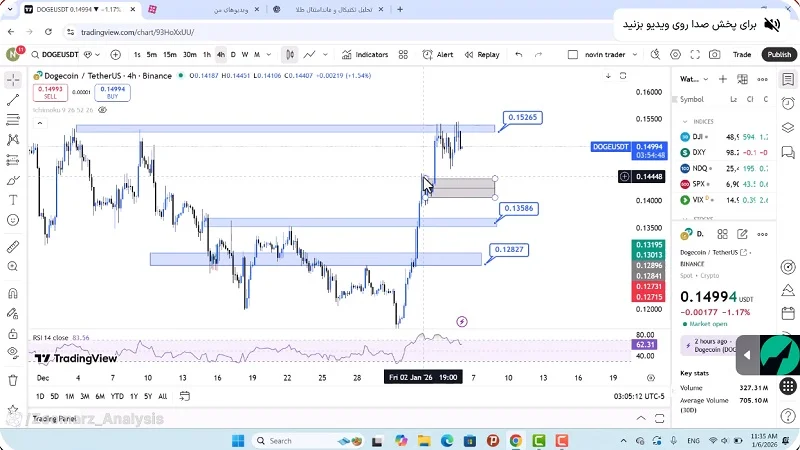Select the ruler Measure tool
This screenshot has width=800, height=450.
pos(13,246)
